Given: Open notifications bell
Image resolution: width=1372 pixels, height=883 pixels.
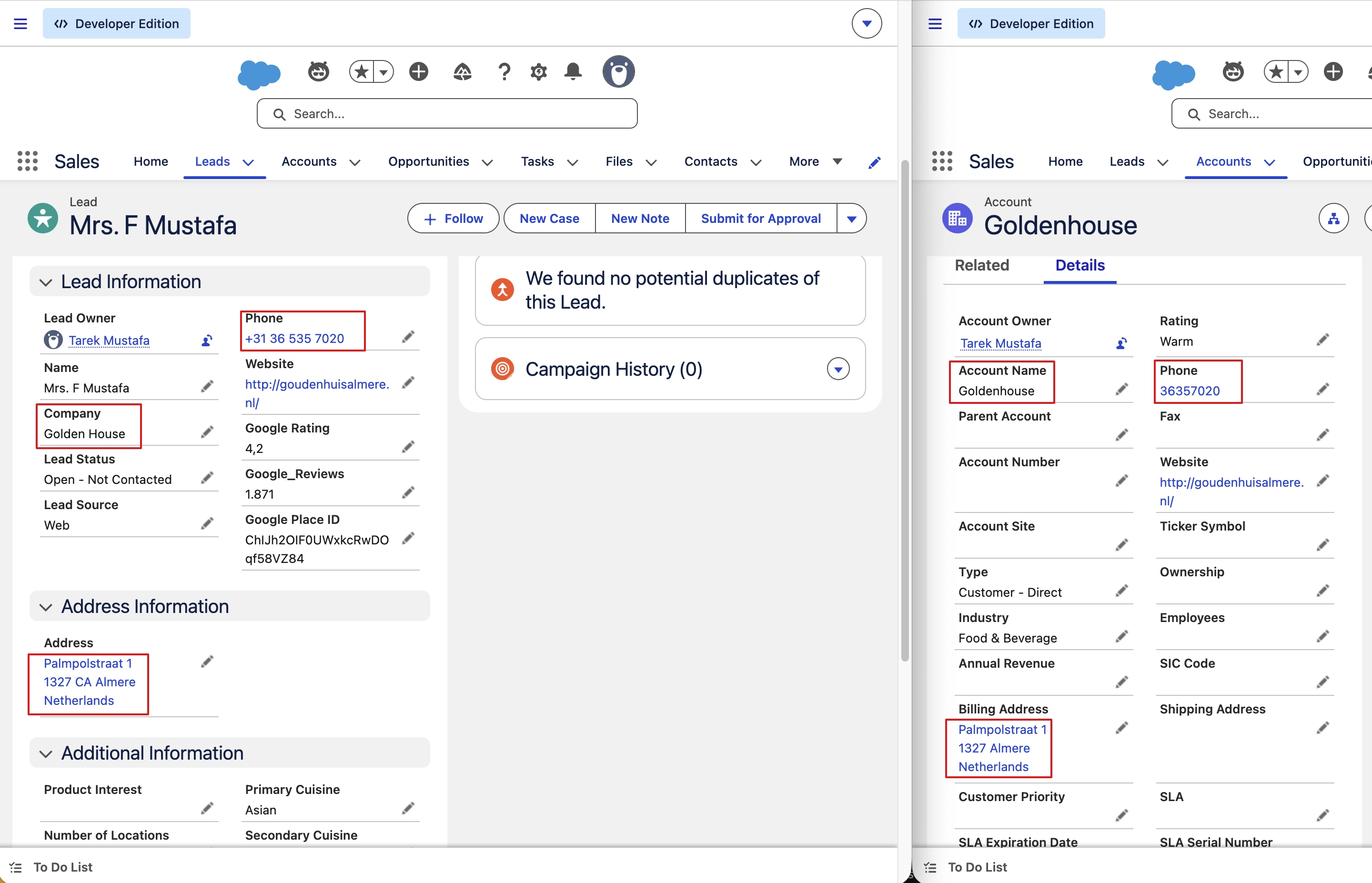Looking at the screenshot, I should 573,71.
